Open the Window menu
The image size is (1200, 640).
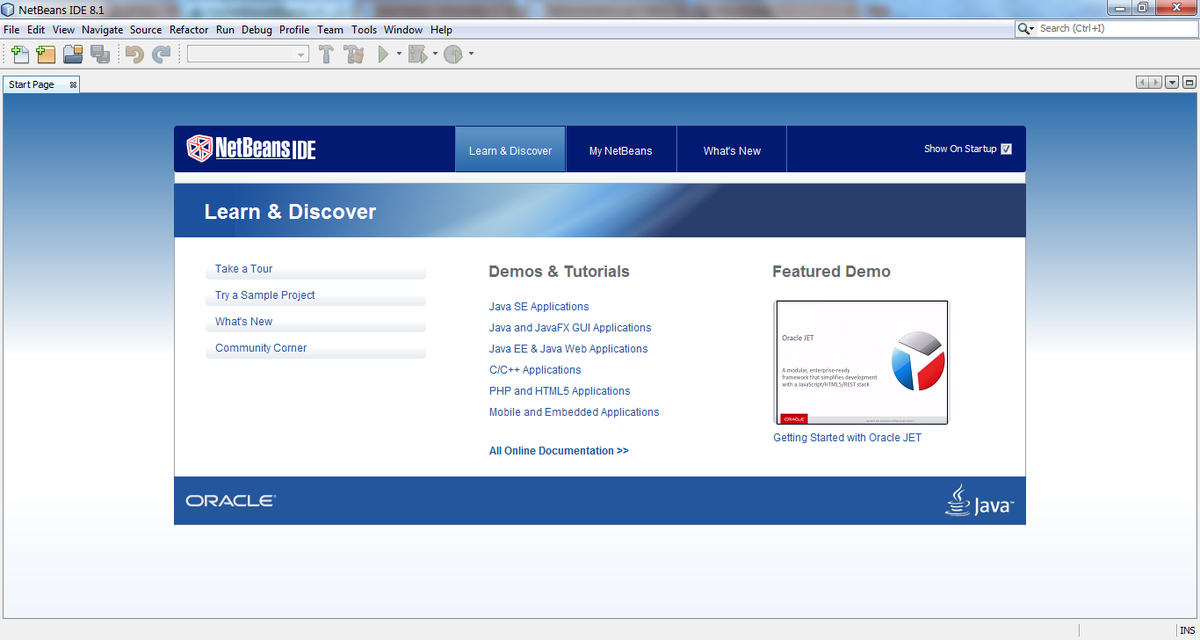(x=403, y=30)
